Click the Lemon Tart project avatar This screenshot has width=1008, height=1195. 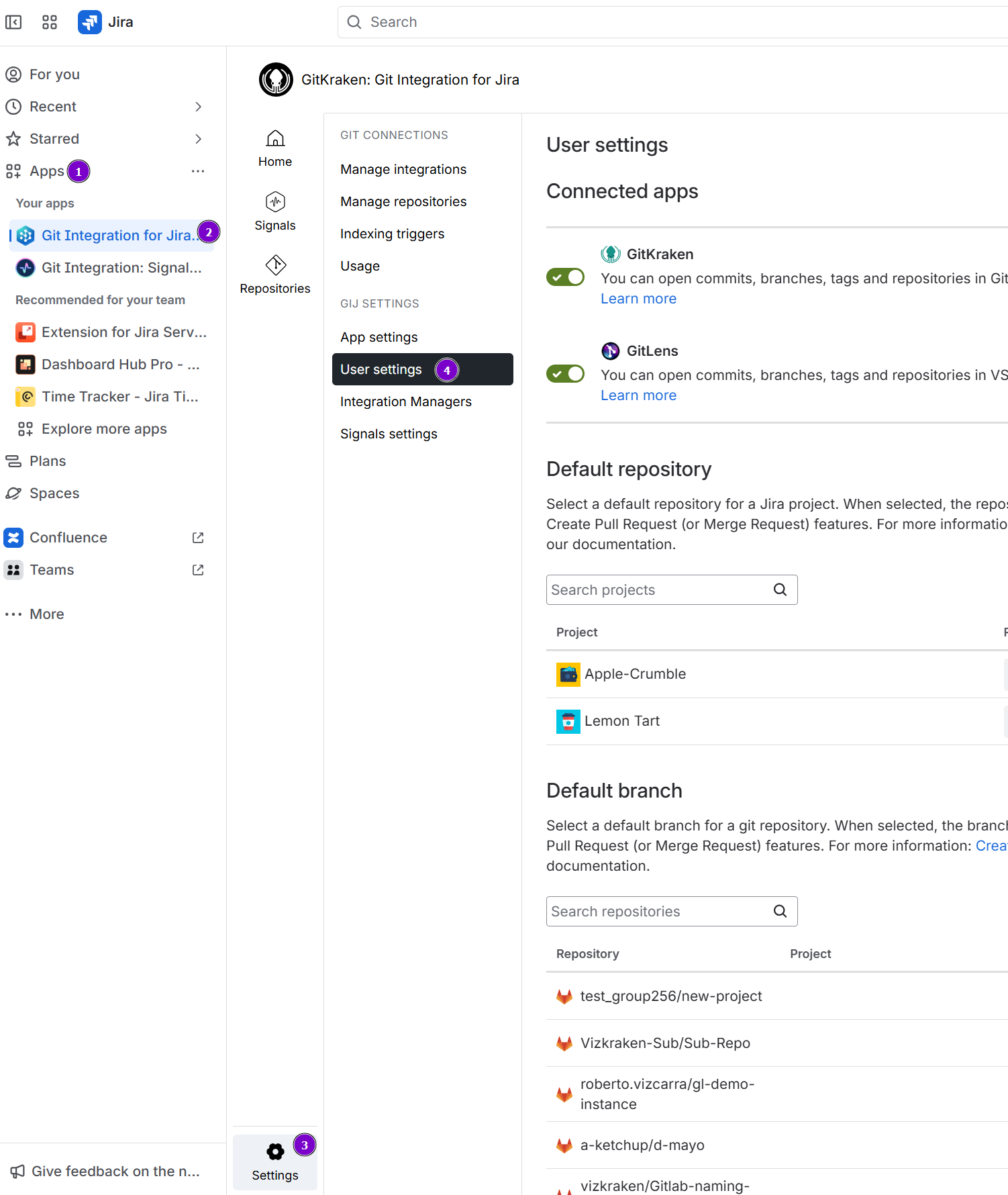(568, 721)
